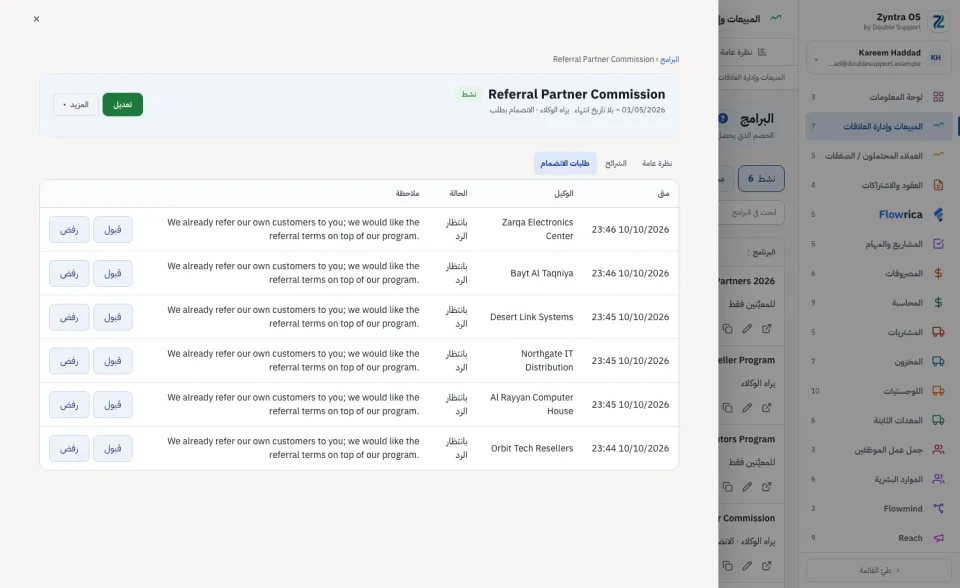This screenshot has height=588, width=960.
Task: Reject the Al Rayyan Computer House request
Action: tap(69, 405)
